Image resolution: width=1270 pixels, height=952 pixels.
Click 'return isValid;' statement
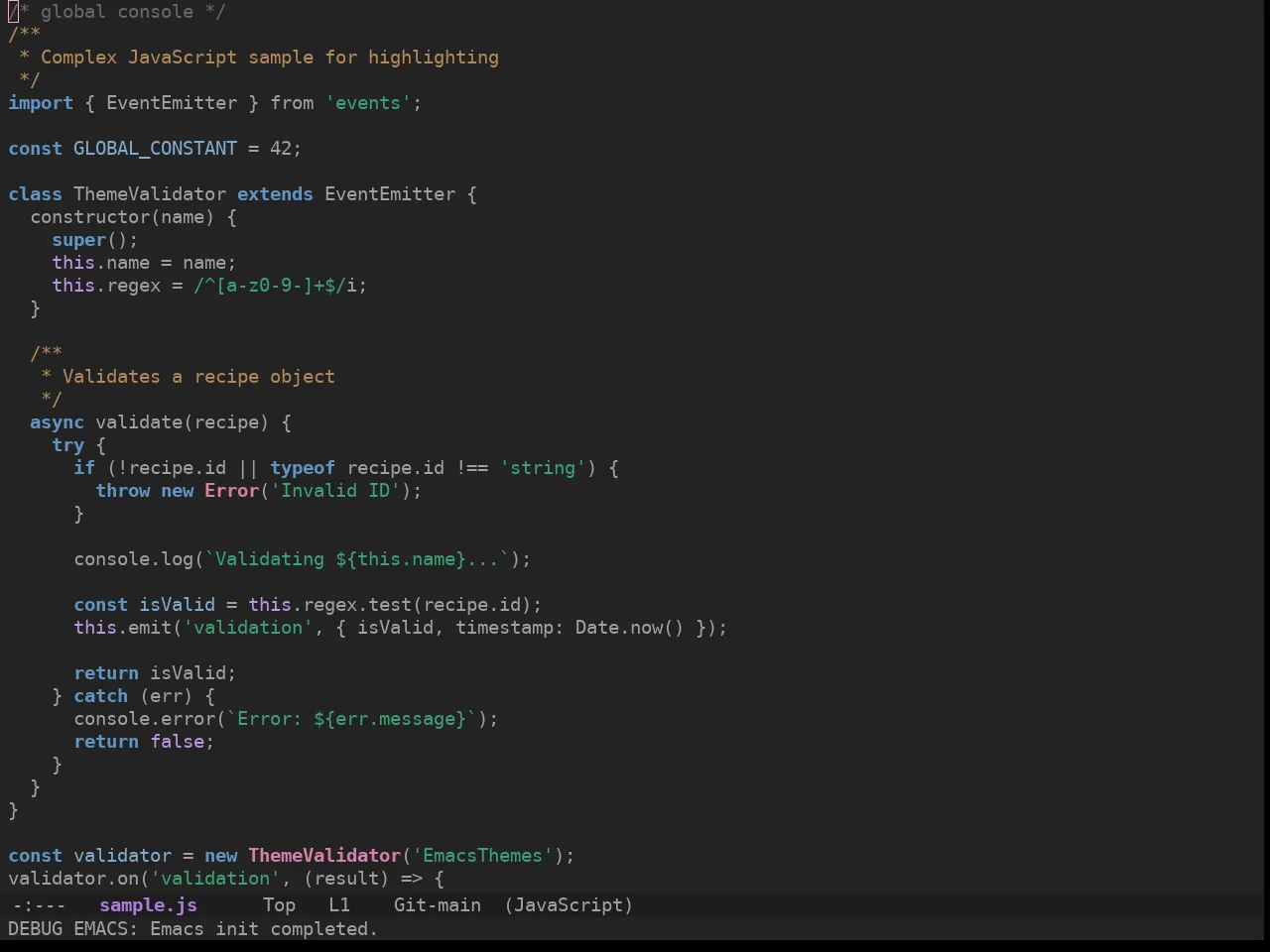point(155,673)
